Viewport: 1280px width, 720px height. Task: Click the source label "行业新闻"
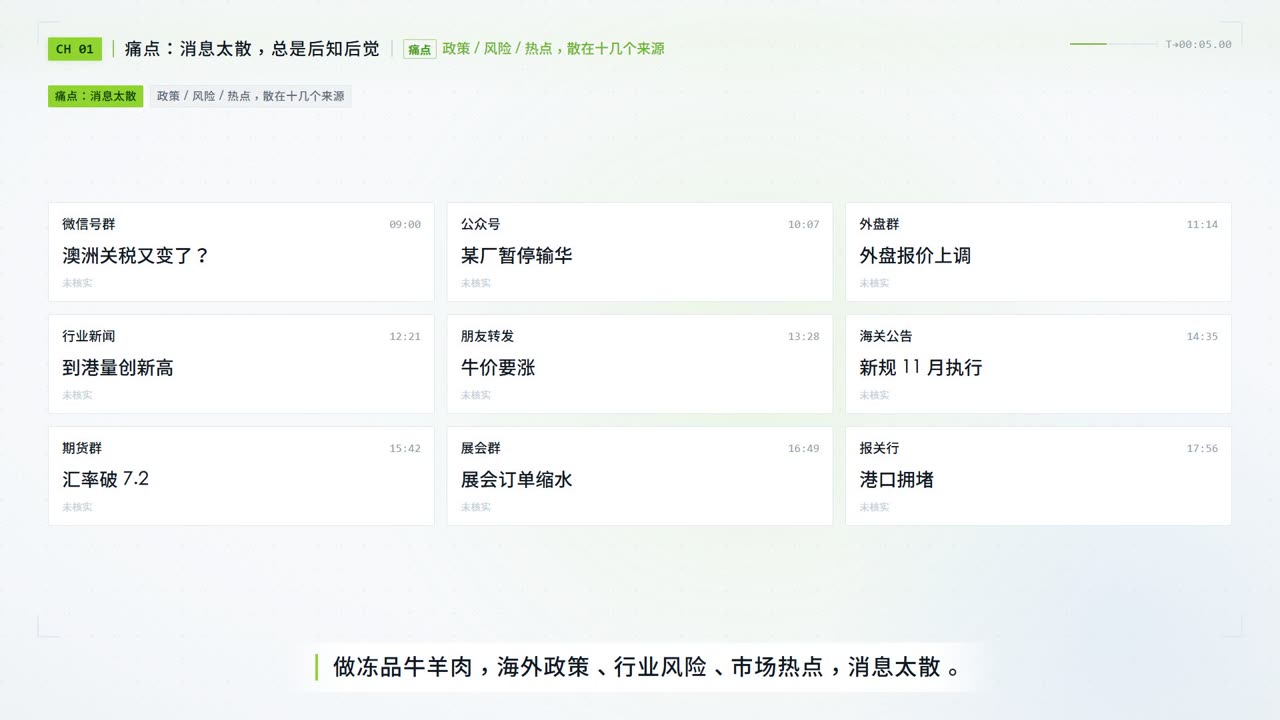pyautogui.click(x=89, y=336)
